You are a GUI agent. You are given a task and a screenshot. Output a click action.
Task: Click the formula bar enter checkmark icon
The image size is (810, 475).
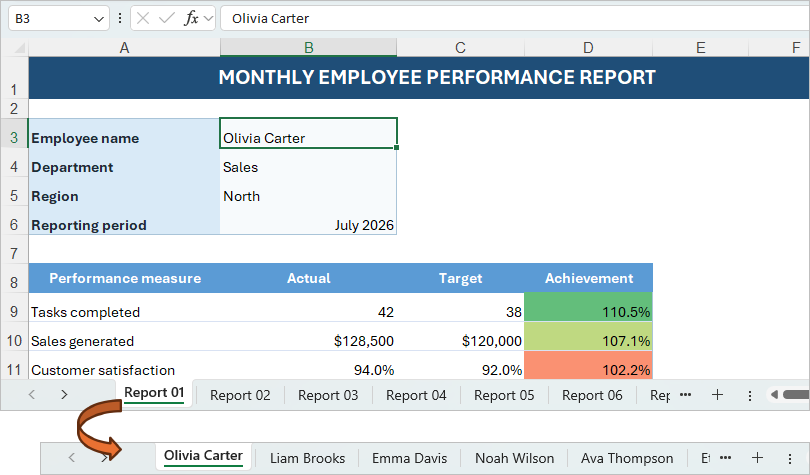pyautogui.click(x=166, y=19)
